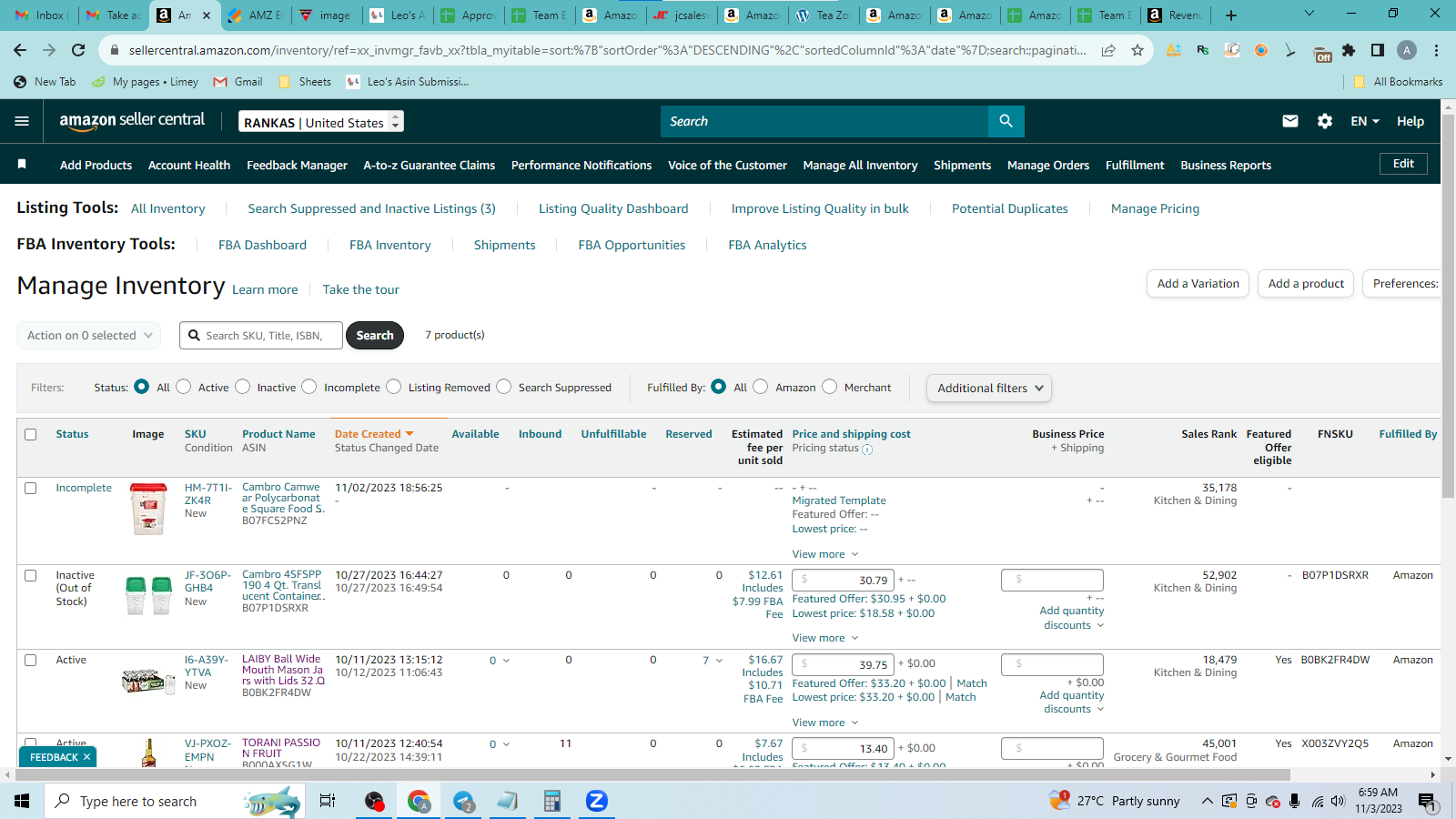Open the Seller Central hamburger menu
This screenshot has height=819, width=1456.
pos(22,121)
